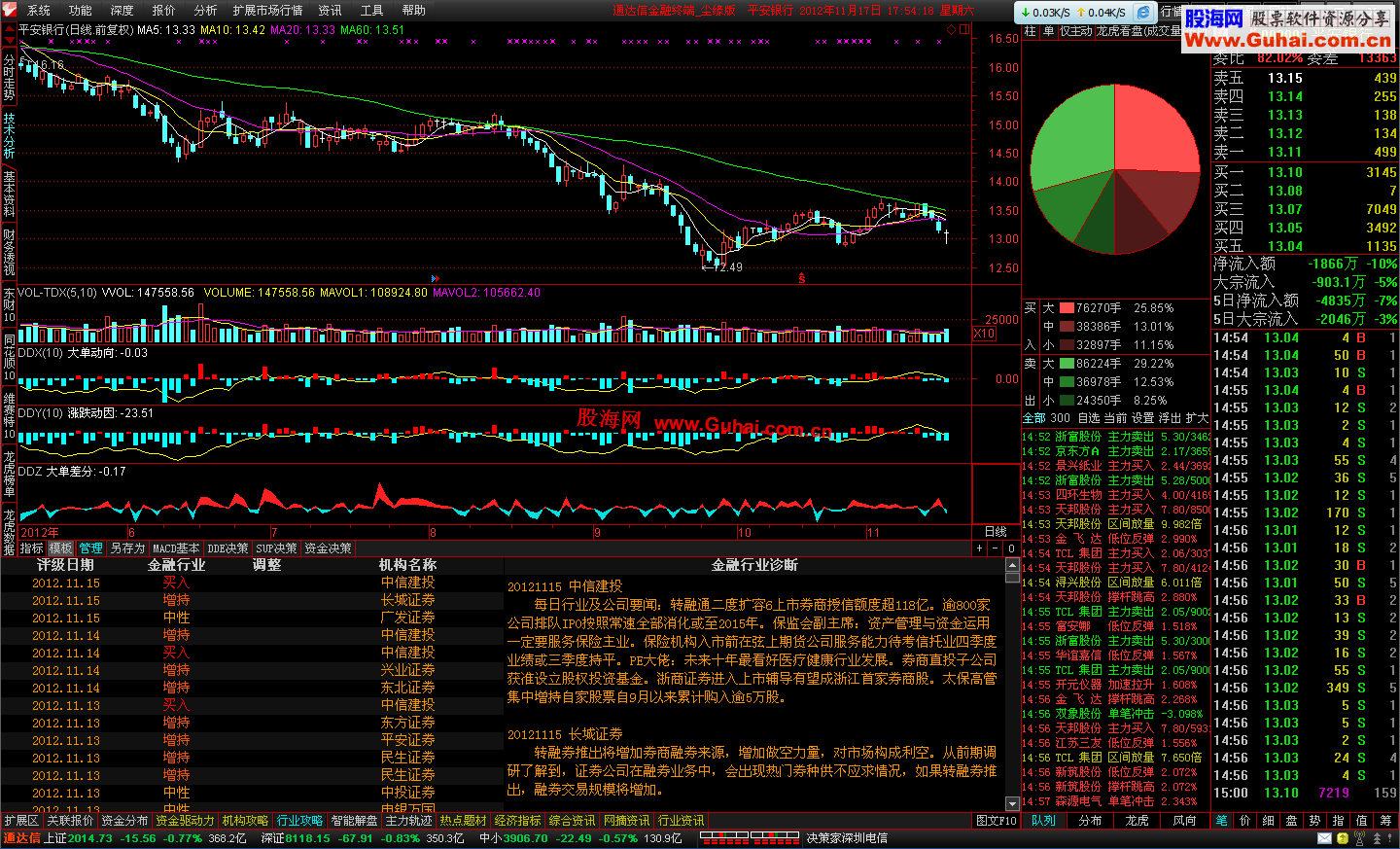Select the 价 price view button
The image size is (1400, 849).
click(x=1244, y=821)
